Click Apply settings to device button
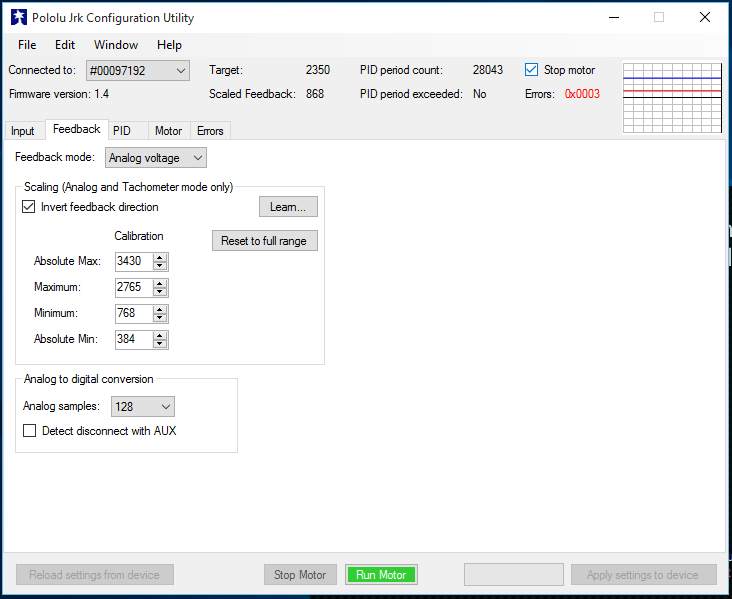 tap(643, 575)
